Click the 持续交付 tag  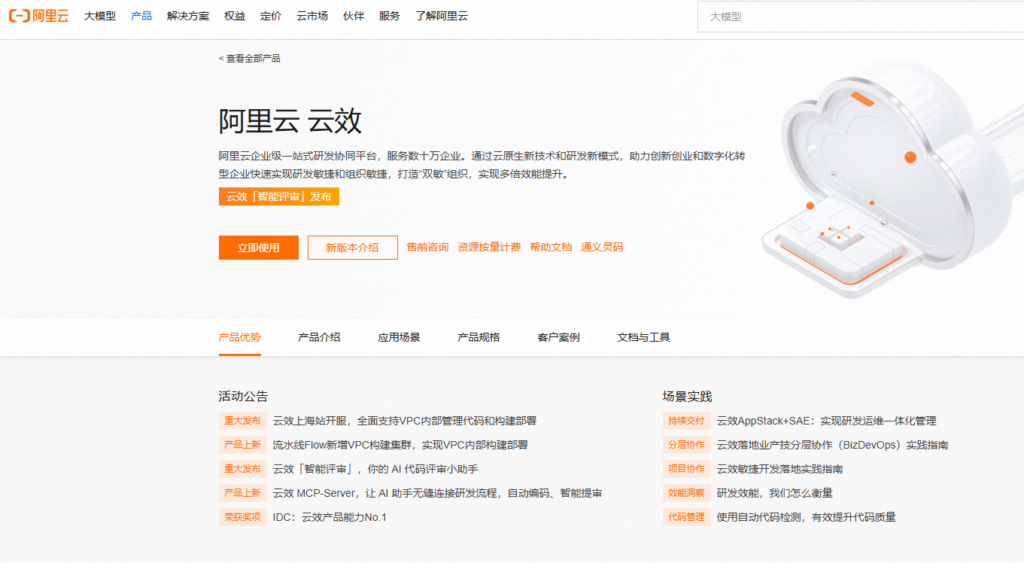(686, 421)
